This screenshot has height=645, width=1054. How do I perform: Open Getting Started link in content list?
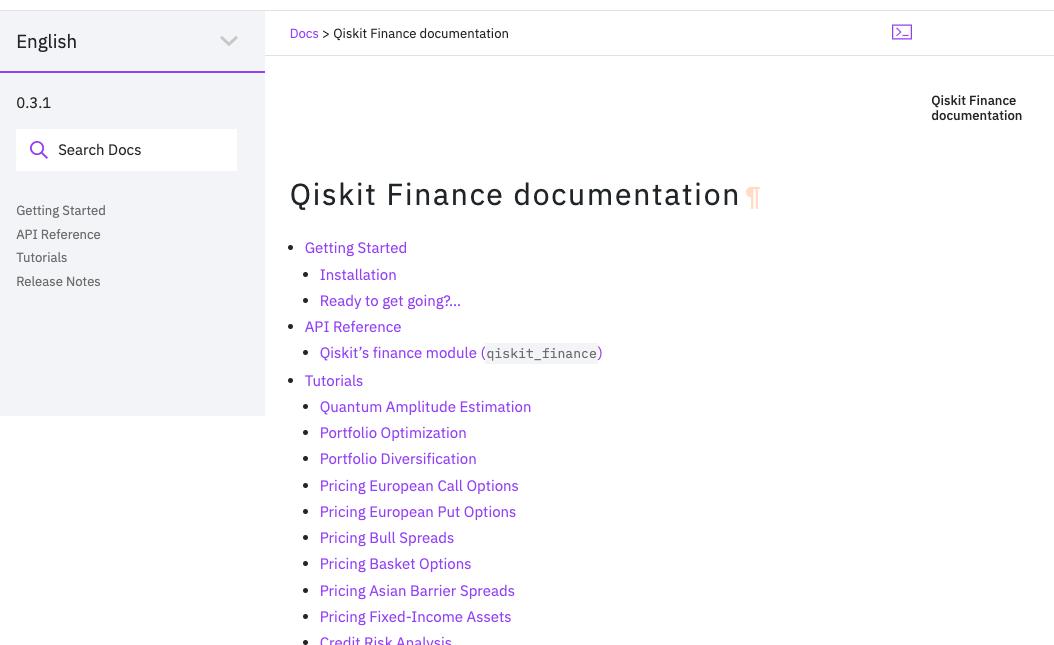point(356,248)
